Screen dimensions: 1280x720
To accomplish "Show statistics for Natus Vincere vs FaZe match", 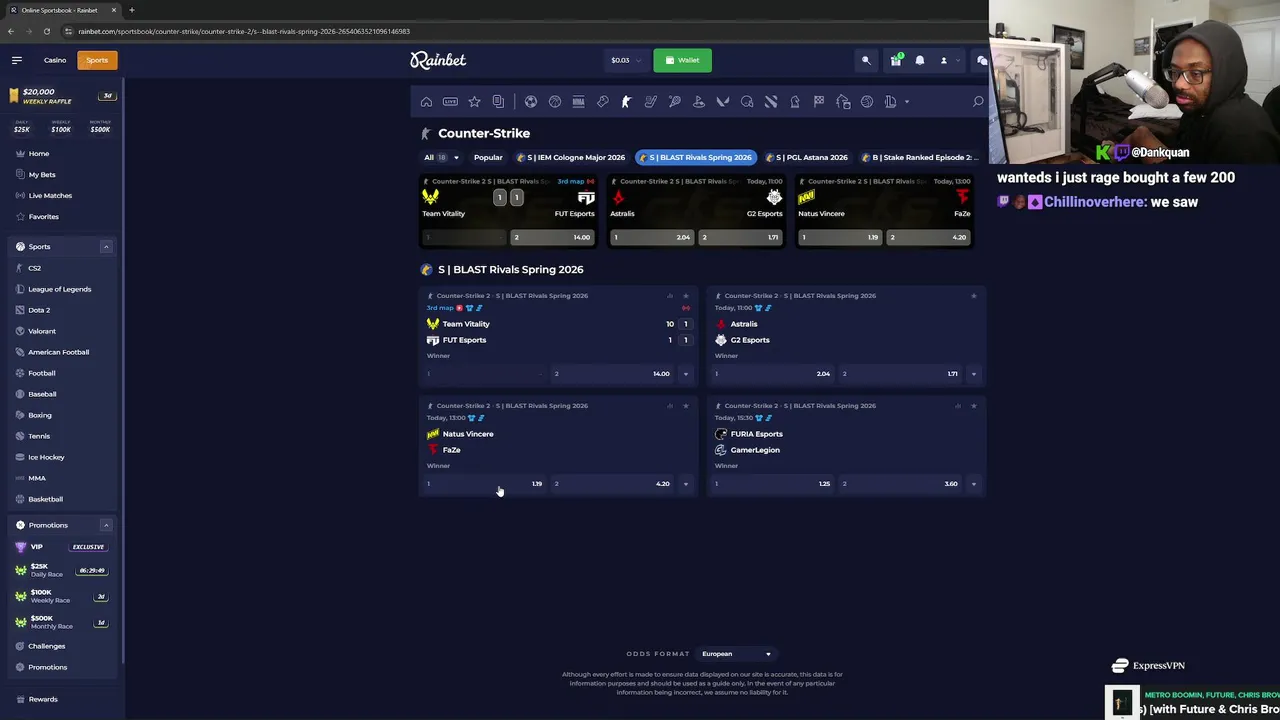I will pyautogui.click(x=670, y=405).
